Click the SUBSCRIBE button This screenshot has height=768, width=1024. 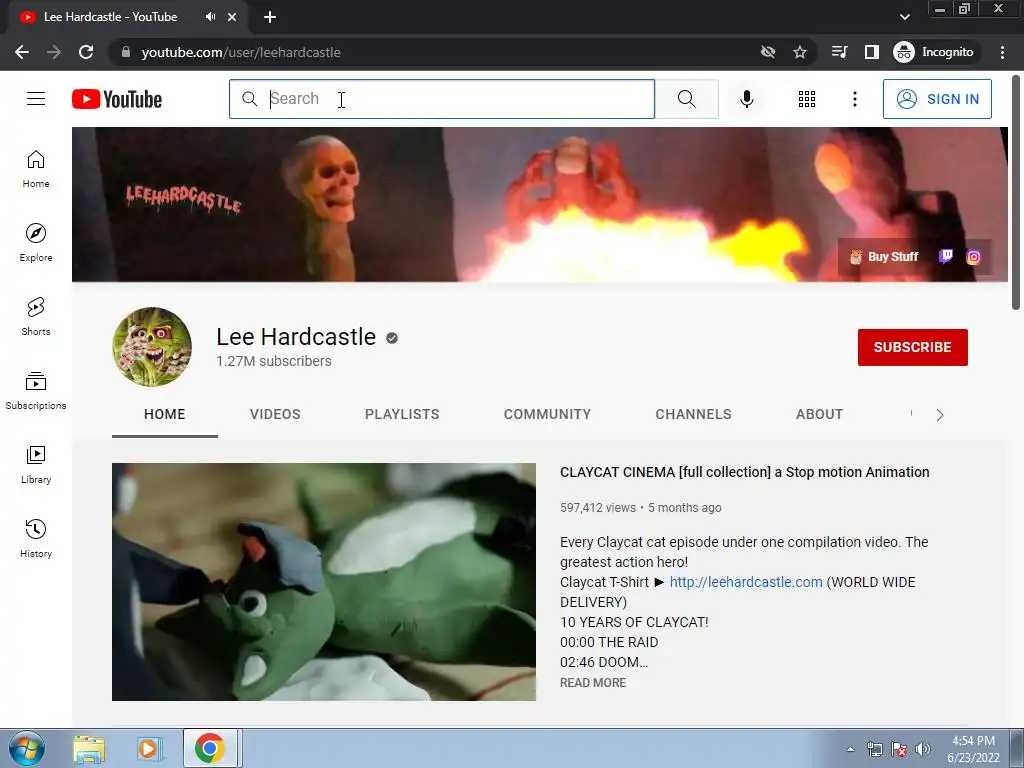(x=912, y=347)
